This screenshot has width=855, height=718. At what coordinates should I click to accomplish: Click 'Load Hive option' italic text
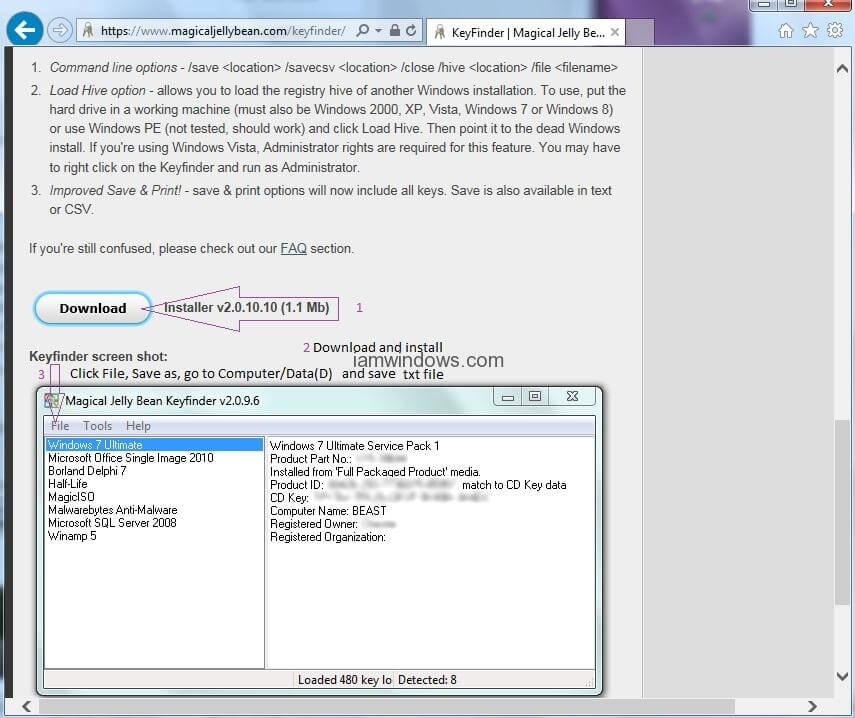98,90
